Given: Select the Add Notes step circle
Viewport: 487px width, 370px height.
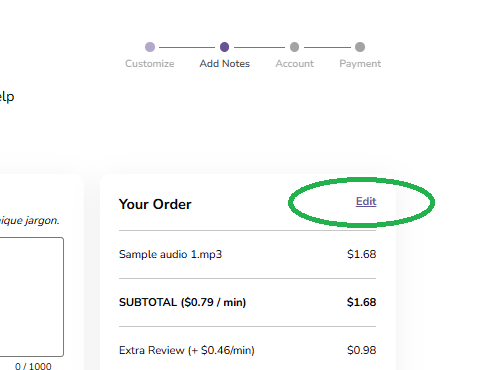Looking at the screenshot, I should pyautogui.click(x=225, y=47).
